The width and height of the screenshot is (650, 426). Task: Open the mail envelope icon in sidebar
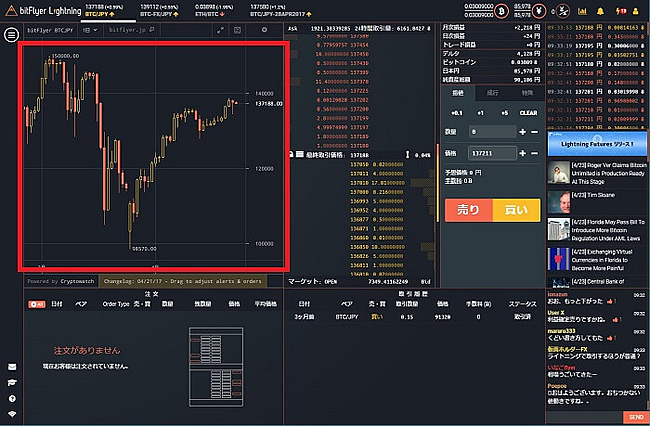[x=12, y=367]
